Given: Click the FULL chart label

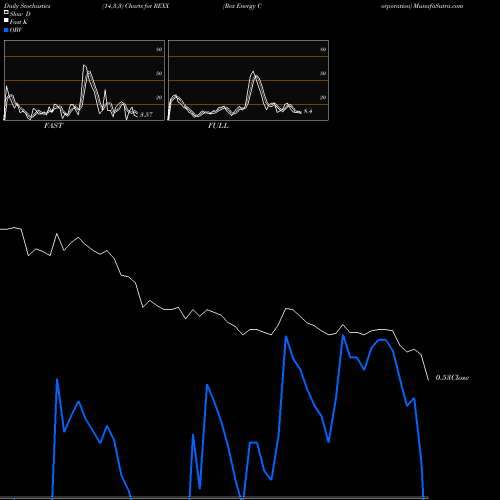Looking at the screenshot, I should tap(218, 126).
